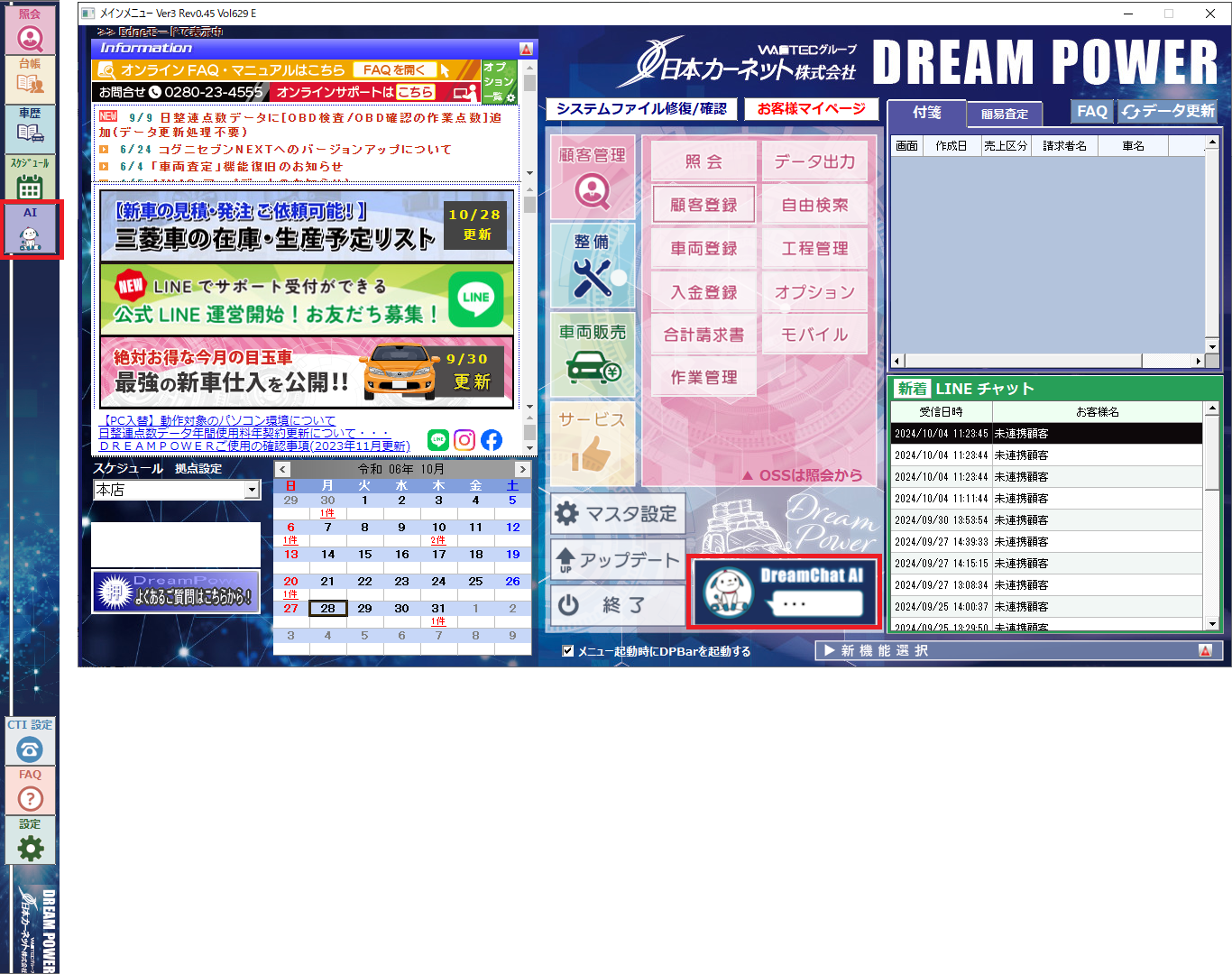Open the 最強の新車仕入を公開 banner
This screenshot has height=974, width=1232.
(x=307, y=372)
